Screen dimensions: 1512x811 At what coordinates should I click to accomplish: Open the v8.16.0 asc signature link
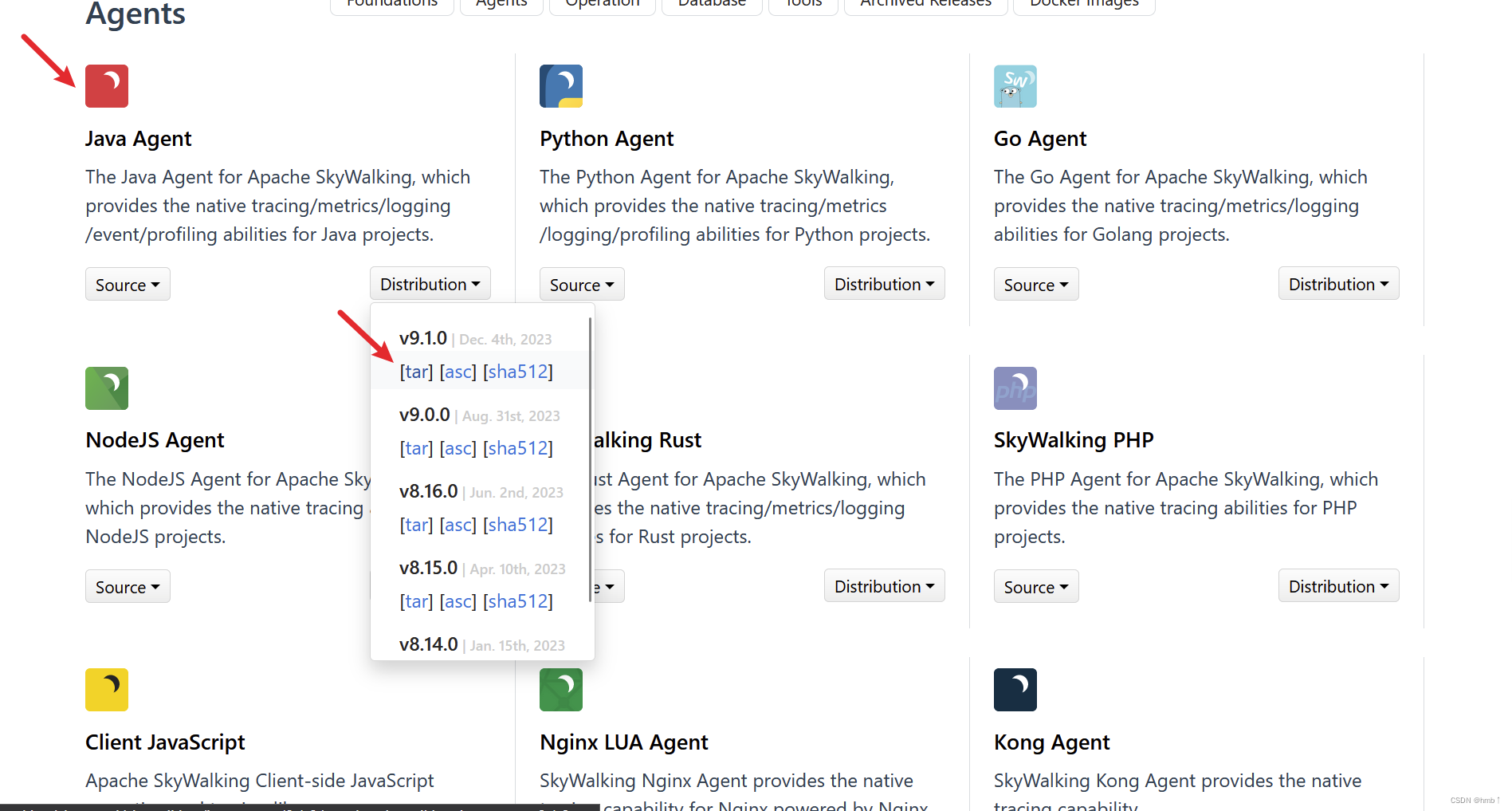coord(458,525)
